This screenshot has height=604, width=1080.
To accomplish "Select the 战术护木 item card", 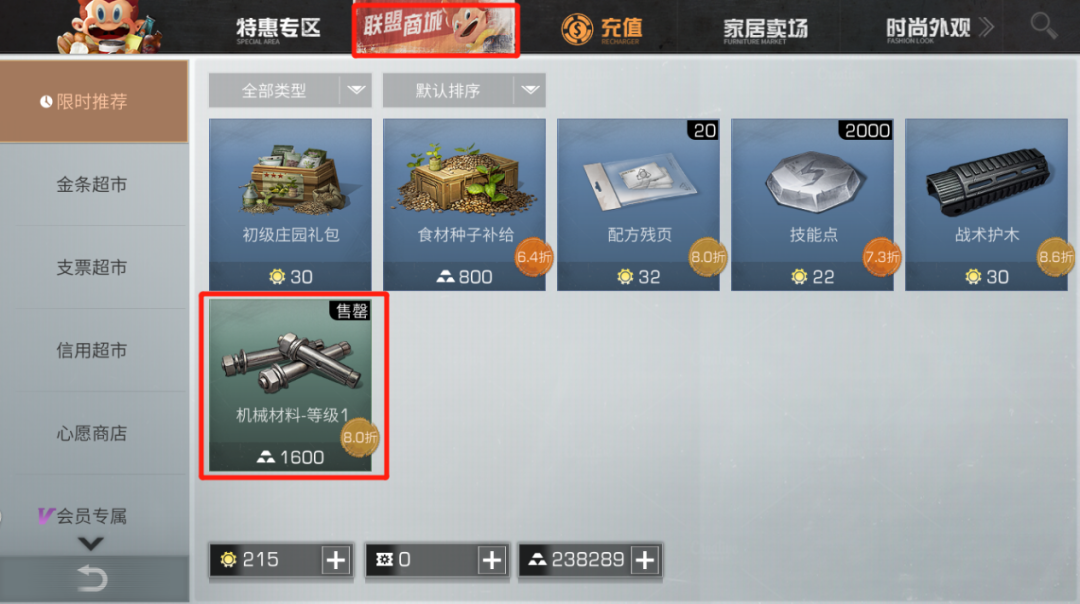I will pyautogui.click(x=986, y=205).
